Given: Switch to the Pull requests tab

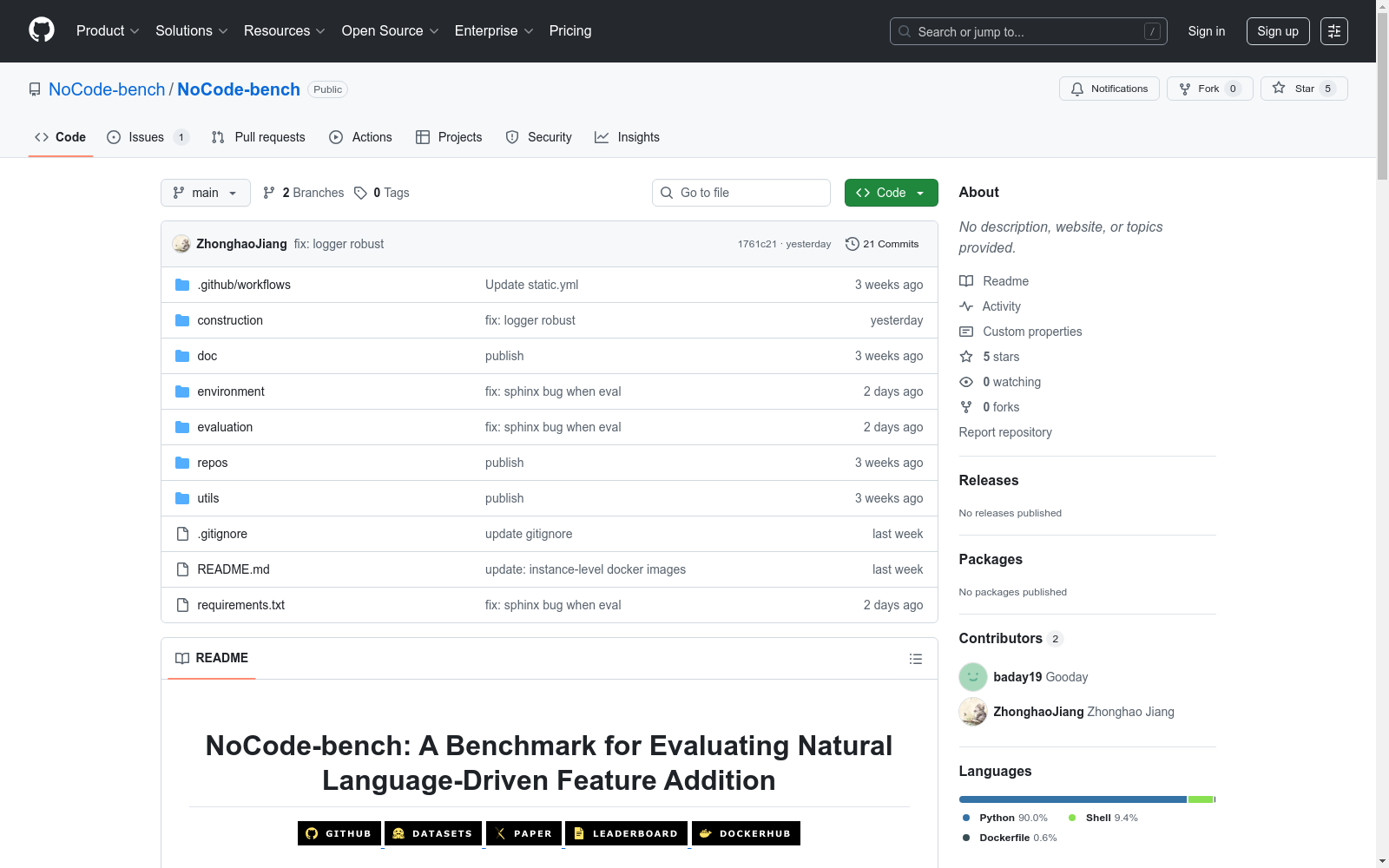Looking at the screenshot, I should tap(259, 137).
